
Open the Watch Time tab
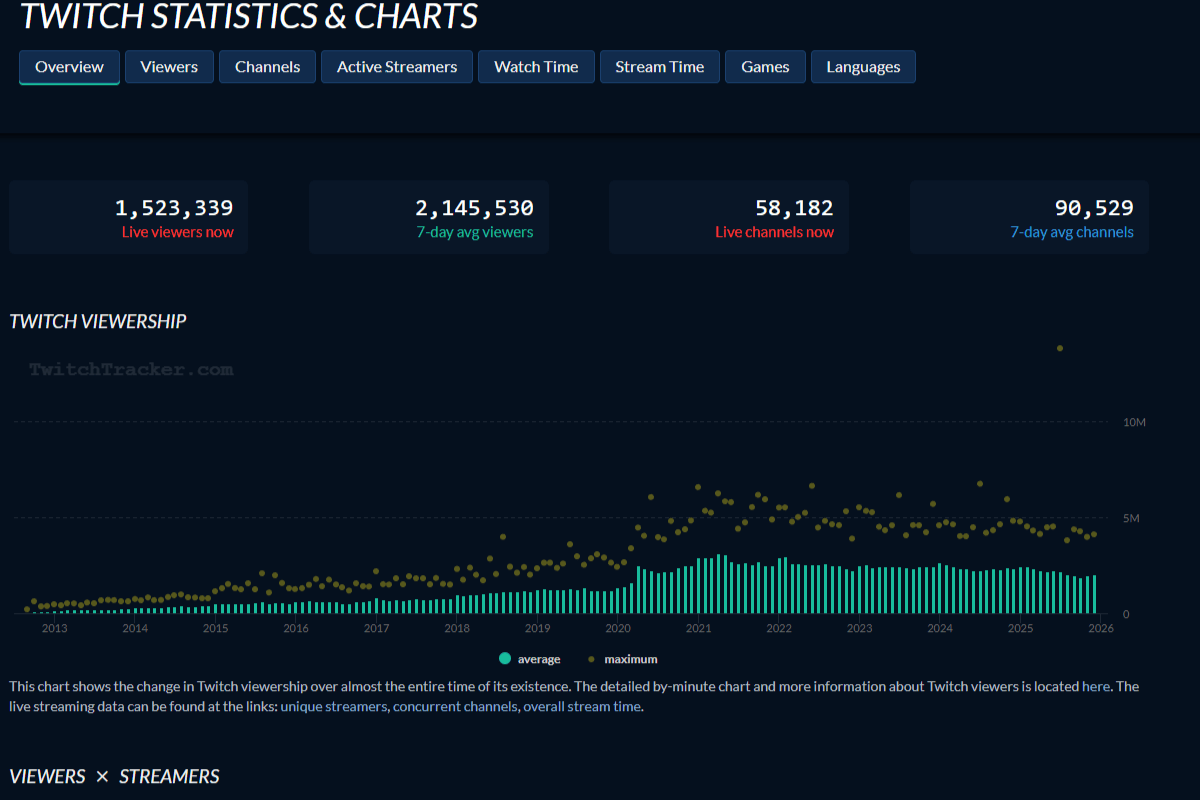tap(536, 67)
